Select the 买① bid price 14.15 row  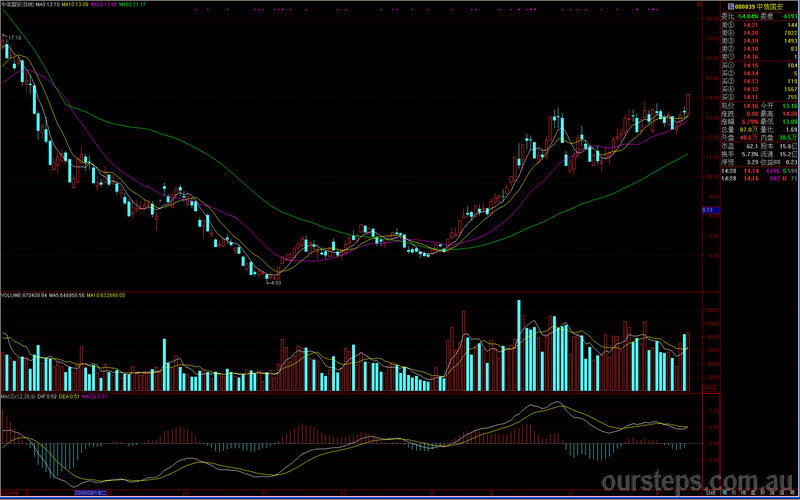point(759,65)
